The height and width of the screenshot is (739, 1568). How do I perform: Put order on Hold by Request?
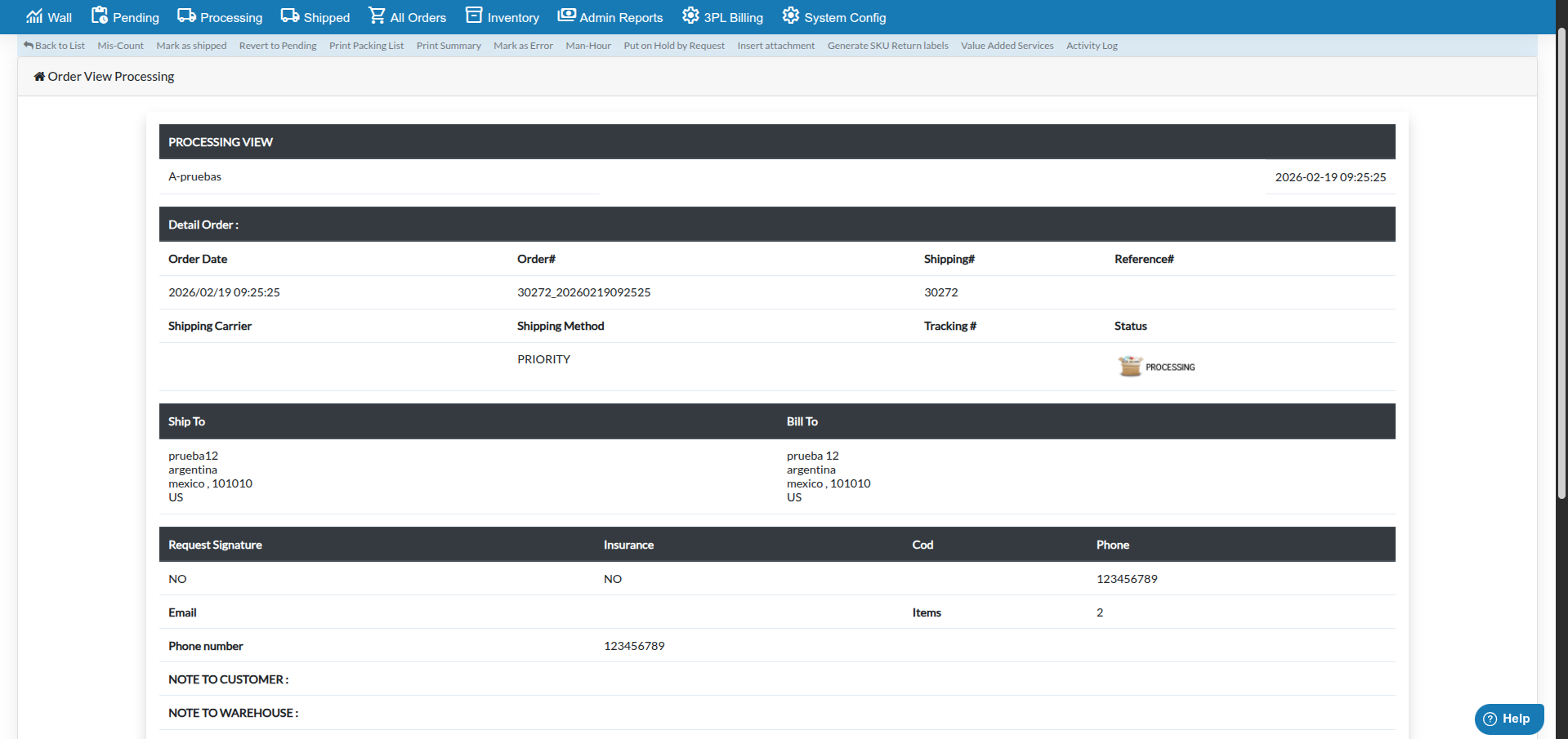coord(673,45)
